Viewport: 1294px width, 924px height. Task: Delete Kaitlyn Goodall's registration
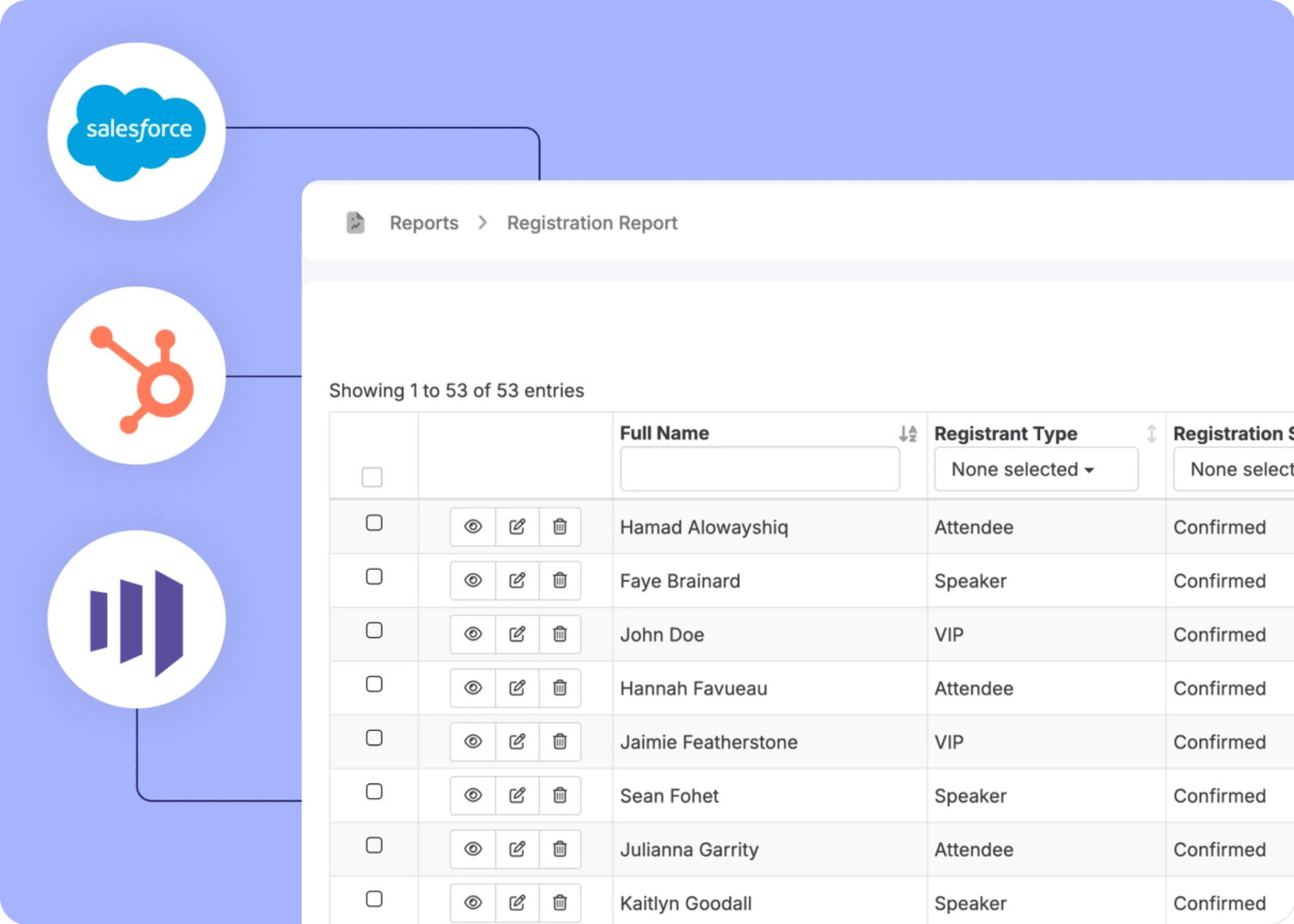pos(560,902)
